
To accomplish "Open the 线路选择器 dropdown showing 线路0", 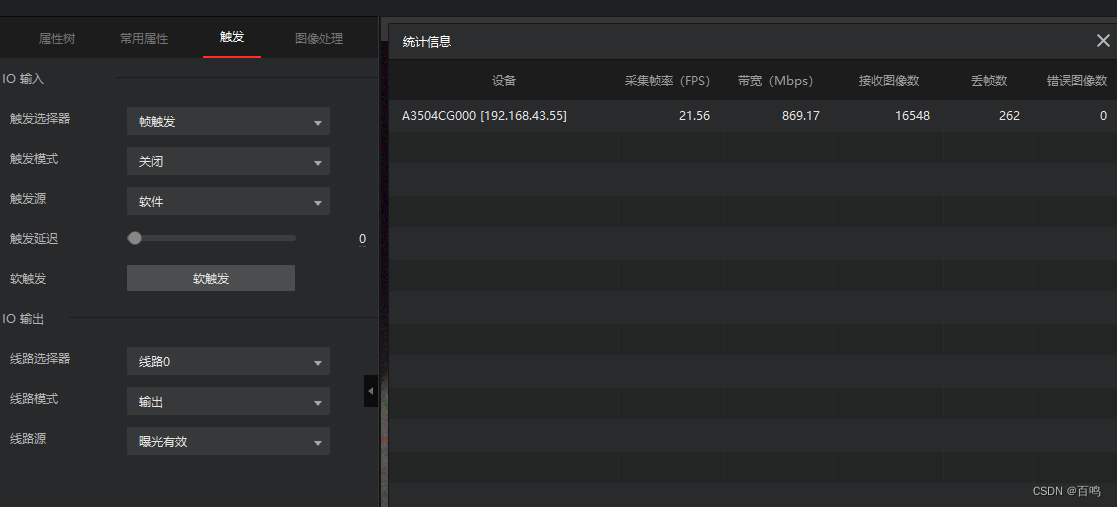I will point(228,361).
